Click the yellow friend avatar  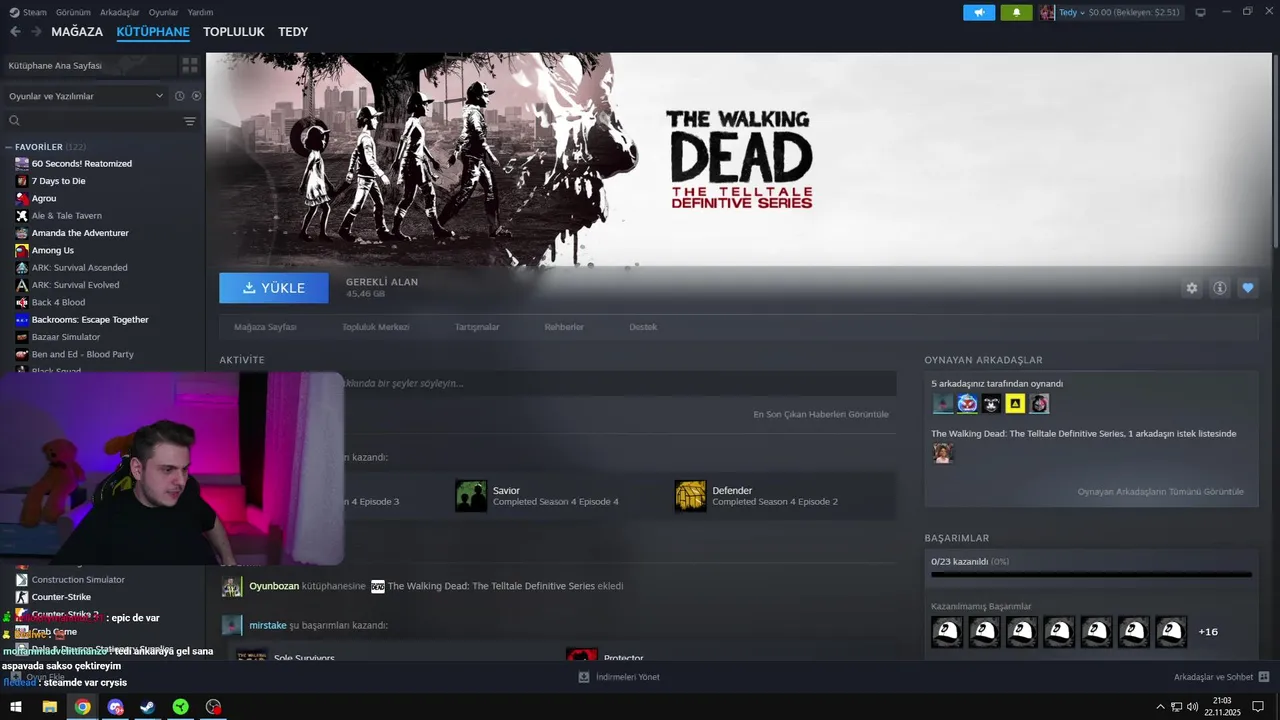point(1015,403)
